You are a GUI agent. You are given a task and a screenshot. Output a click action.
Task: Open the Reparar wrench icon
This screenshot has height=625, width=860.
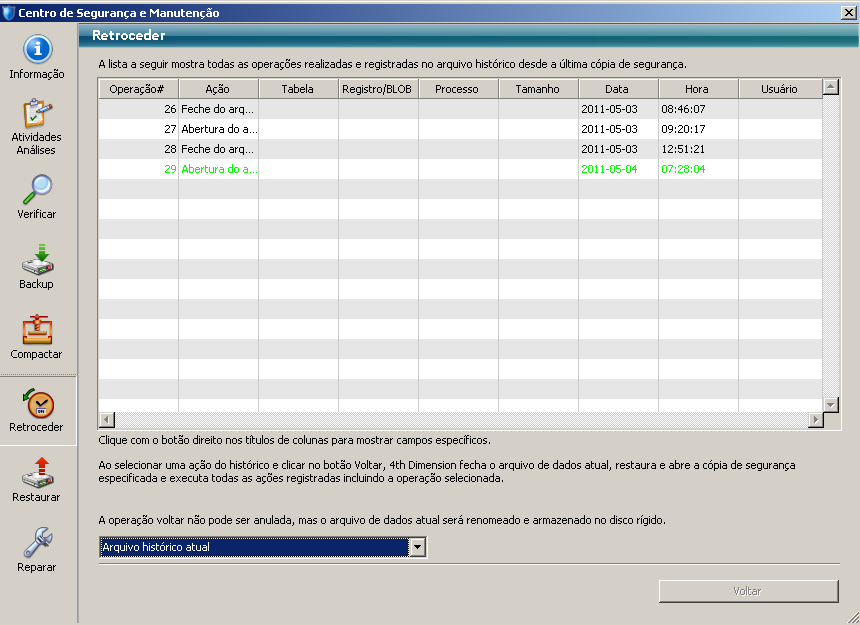click(37, 542)
